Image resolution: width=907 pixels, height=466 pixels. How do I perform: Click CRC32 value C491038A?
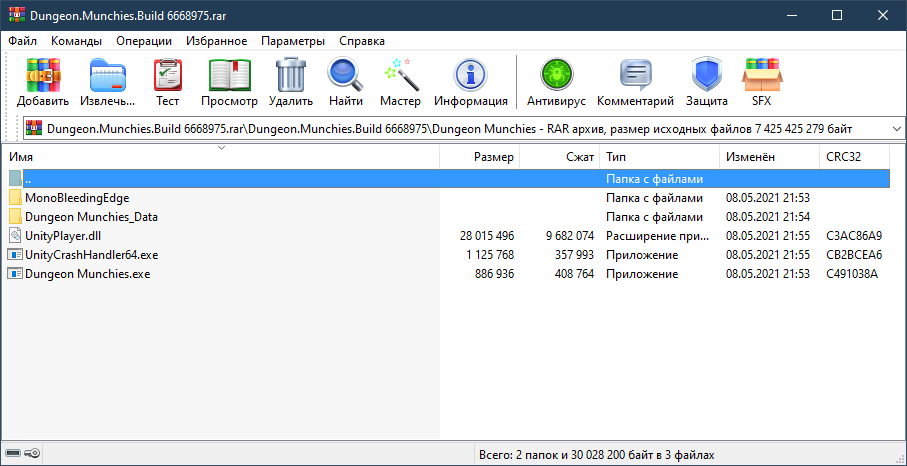coord(852,273)
